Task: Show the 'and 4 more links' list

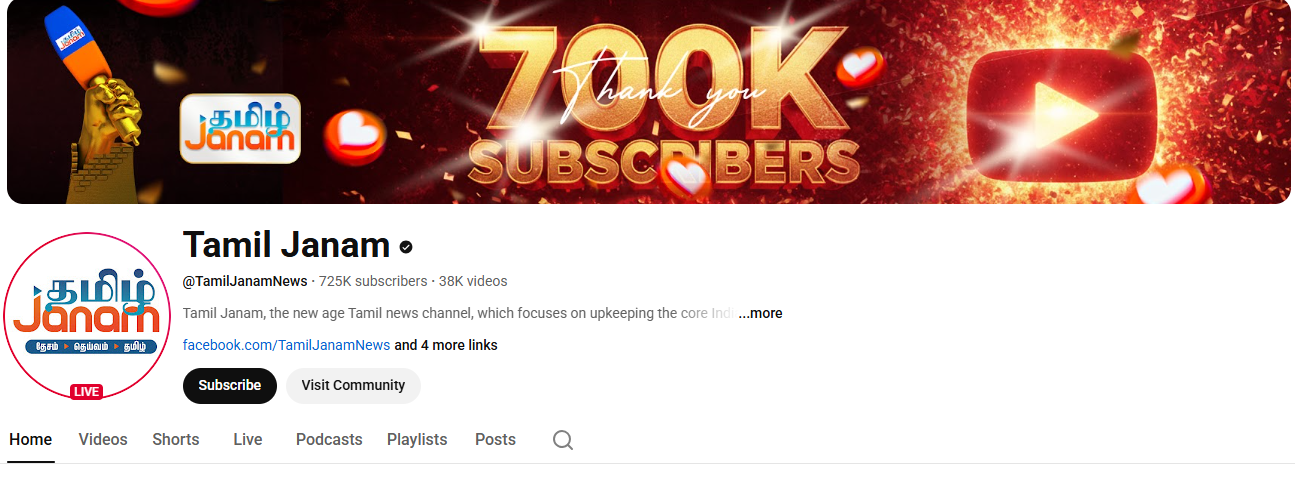Action: click(446, 345)
